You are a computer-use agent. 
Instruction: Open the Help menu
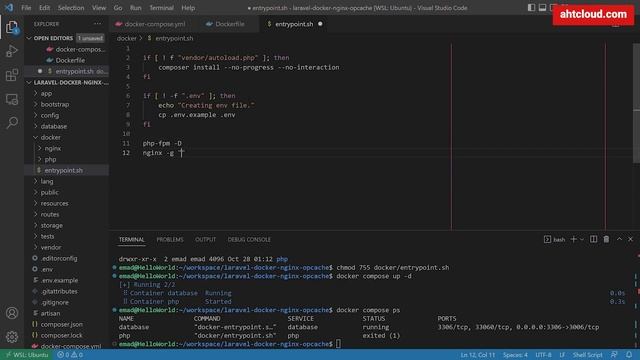click(x=188, y=8)
